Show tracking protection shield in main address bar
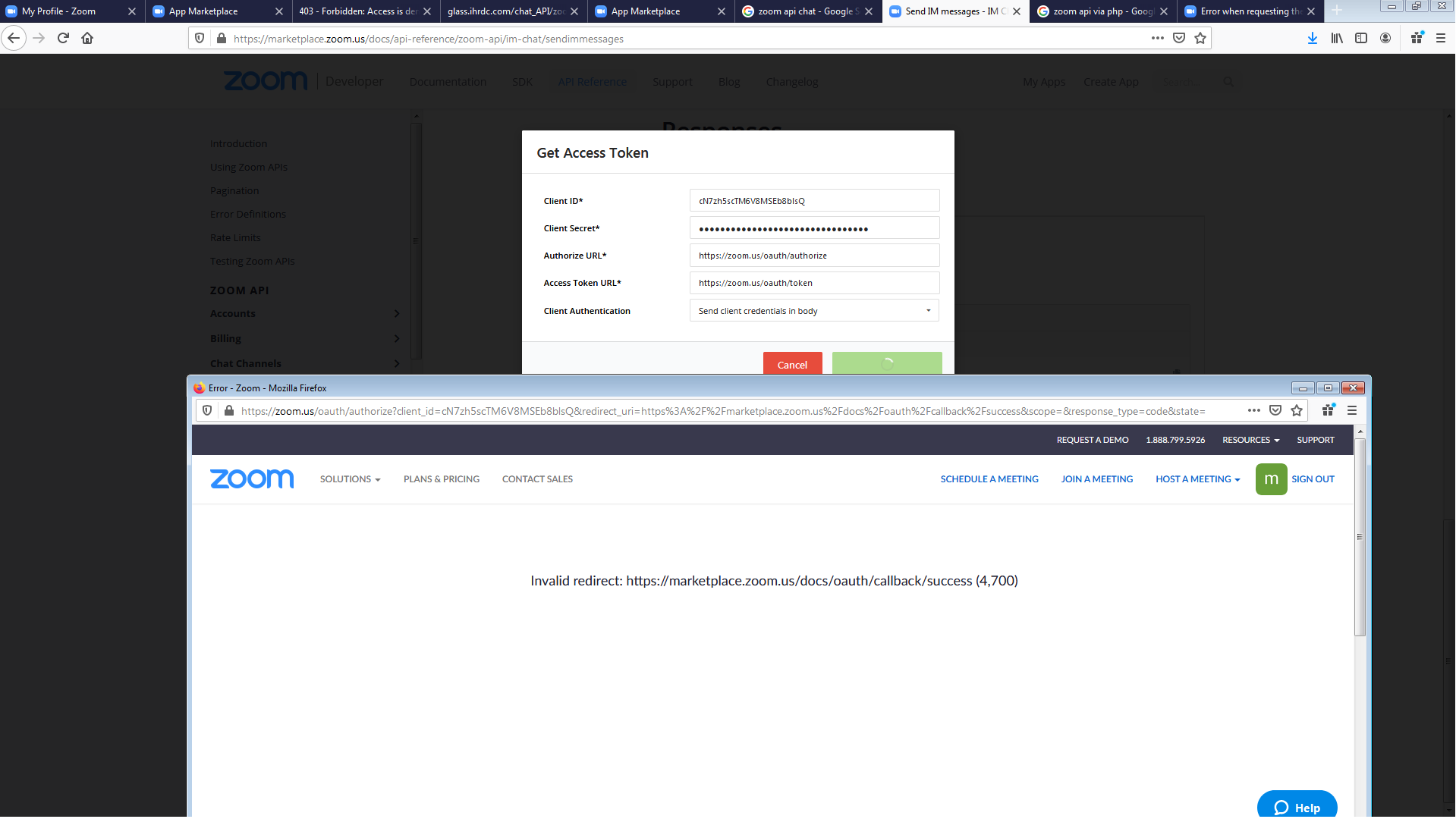 [x=200, y=38]
